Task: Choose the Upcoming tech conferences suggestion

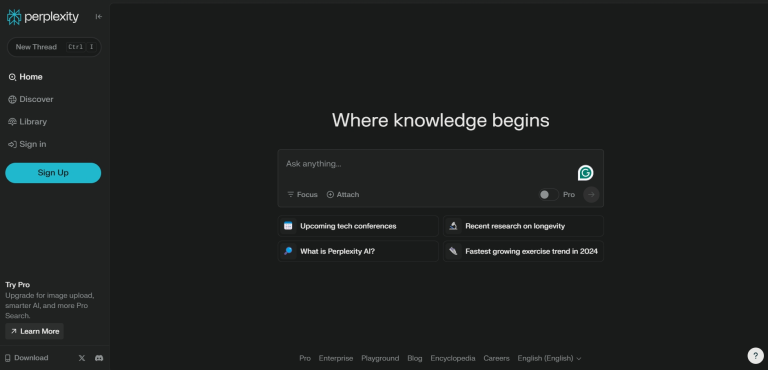Action: (x=358, y=226)
